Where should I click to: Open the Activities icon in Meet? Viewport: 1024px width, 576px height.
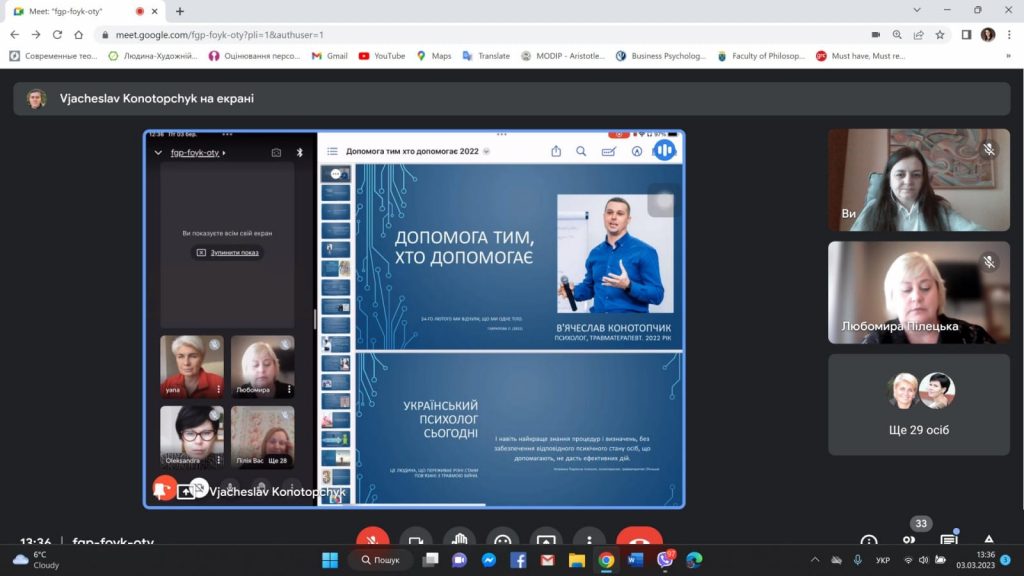[x=989, y=541]
